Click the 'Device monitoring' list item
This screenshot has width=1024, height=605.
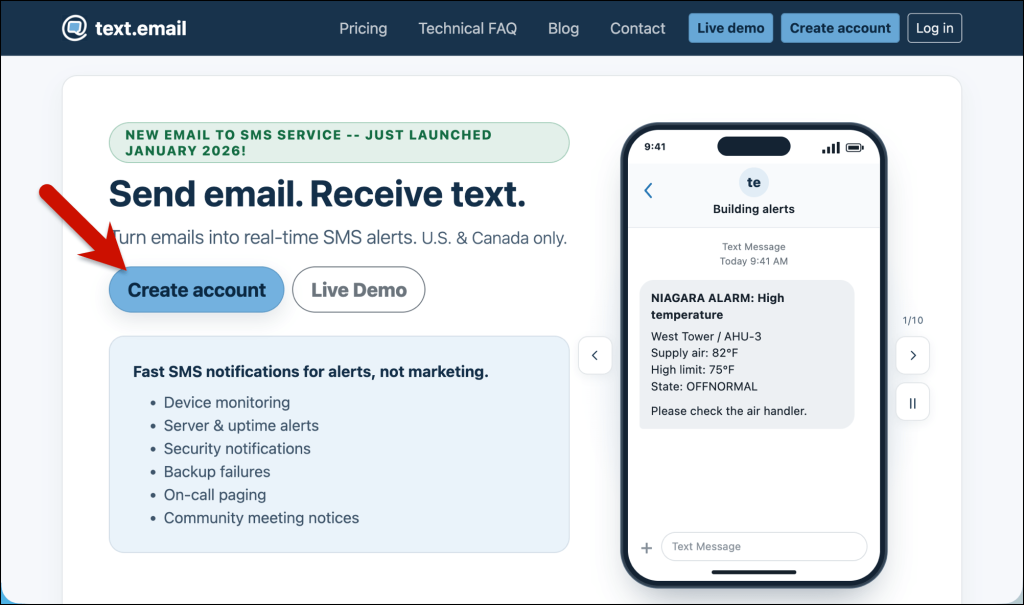(x=227, y=402)
